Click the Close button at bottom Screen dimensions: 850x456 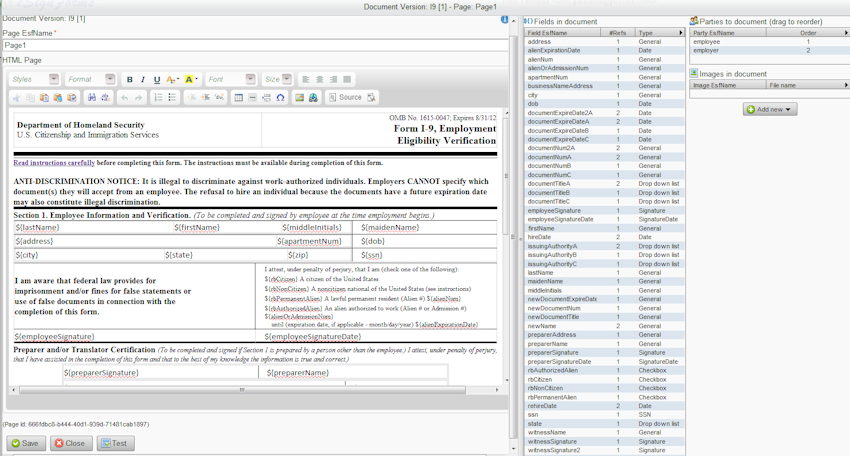point(71,443)
